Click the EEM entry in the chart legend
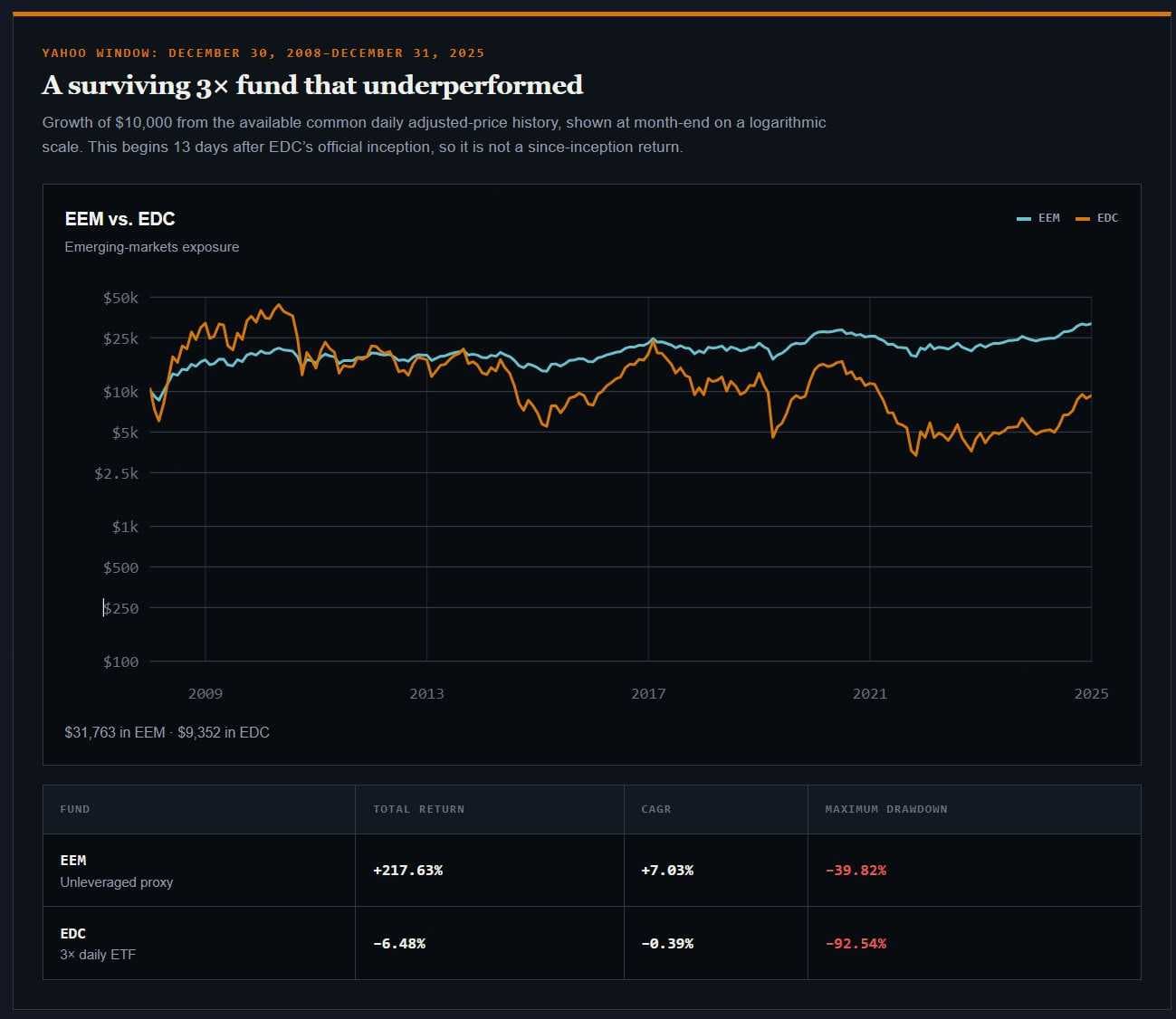The height and width of the screenshot is (1019, 1176). pyautogui.click(x=1038, y=218)
